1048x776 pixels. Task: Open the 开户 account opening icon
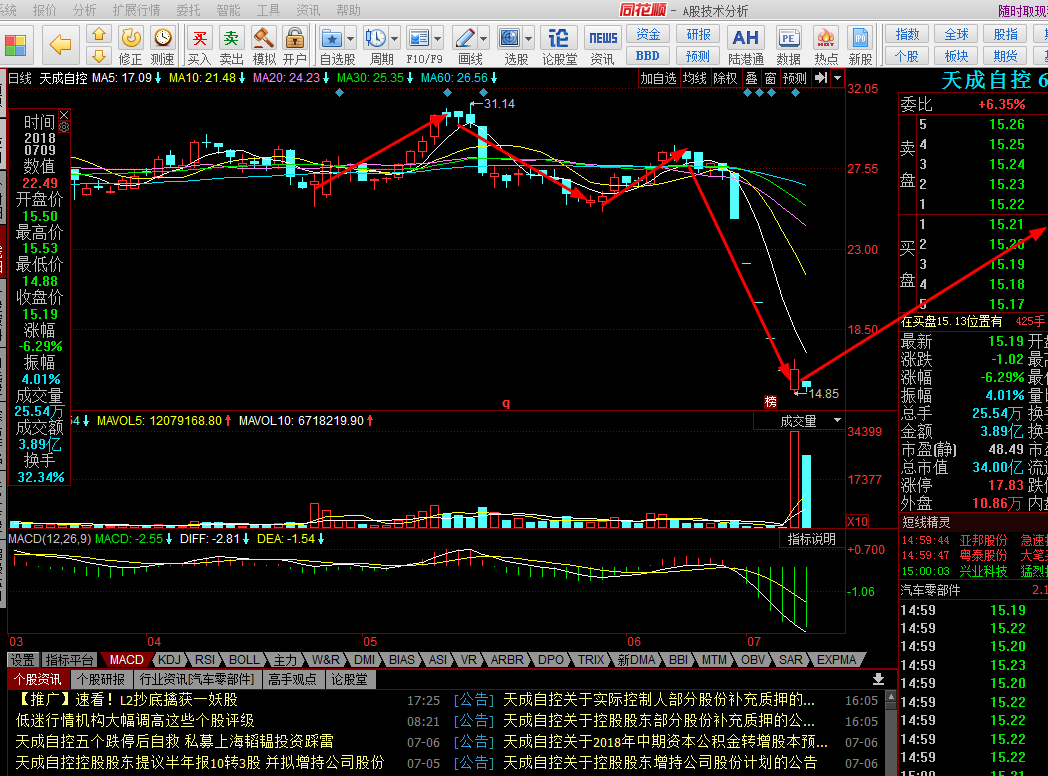pyautogui.click(x=294, y=45)
